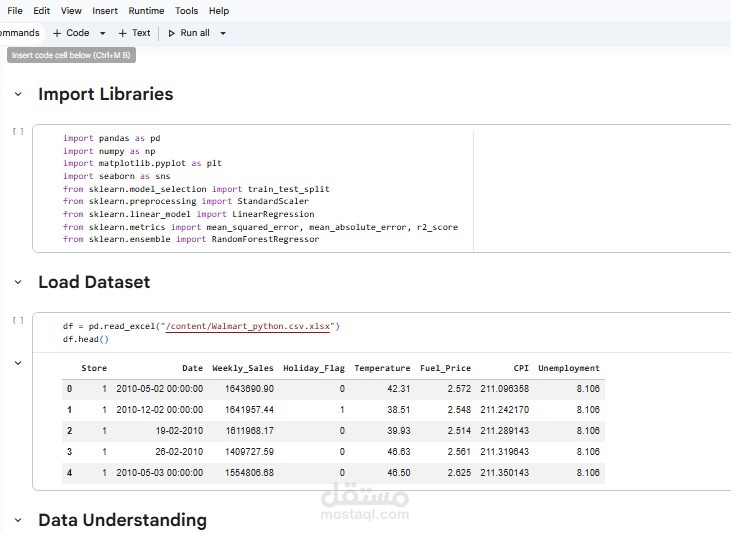This screenshot has height=533, width=731.
Task: Open the Edit menu
Action: [41, 11]
